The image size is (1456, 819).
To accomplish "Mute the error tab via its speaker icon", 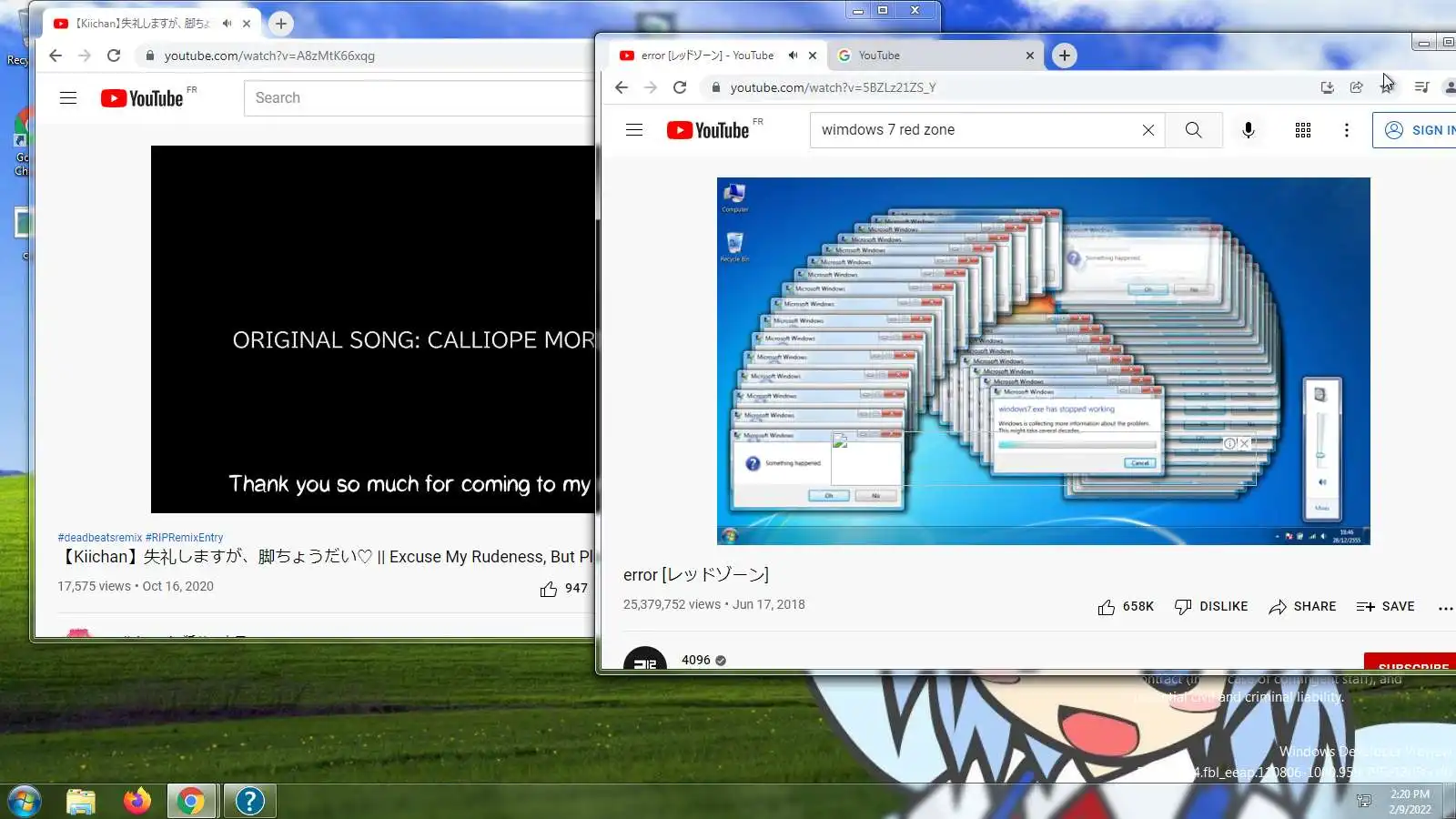I will pyautogui.click(x=793, y=56).
